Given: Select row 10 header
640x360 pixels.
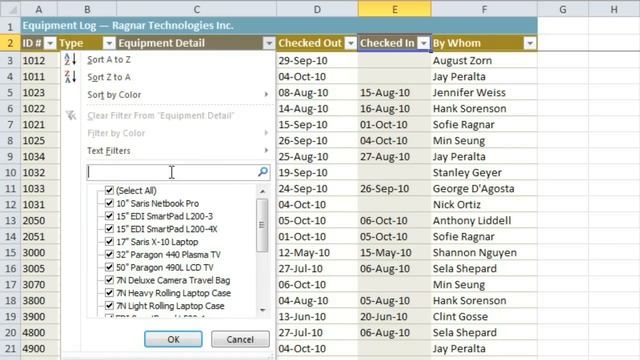Looking at the screenshot, I should point(10,173).
